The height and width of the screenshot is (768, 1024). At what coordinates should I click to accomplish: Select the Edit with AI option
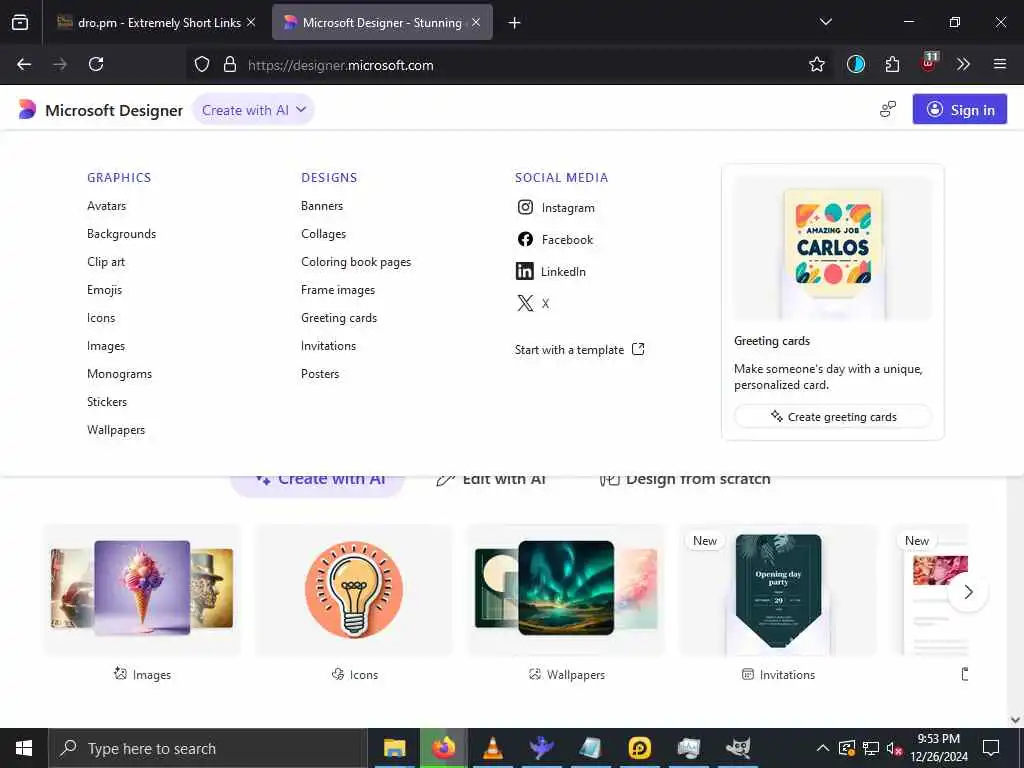coord(492,479)
